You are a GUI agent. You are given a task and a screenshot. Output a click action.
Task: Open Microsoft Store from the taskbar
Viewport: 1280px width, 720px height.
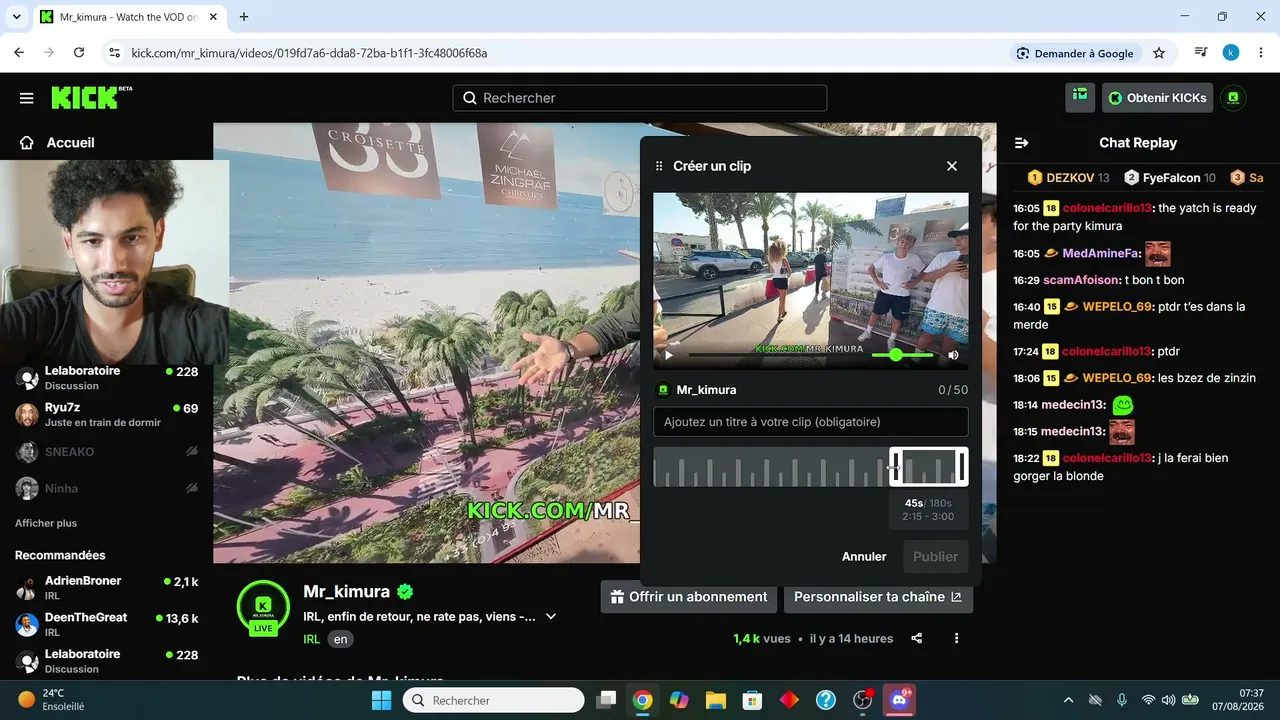[752, 700]
